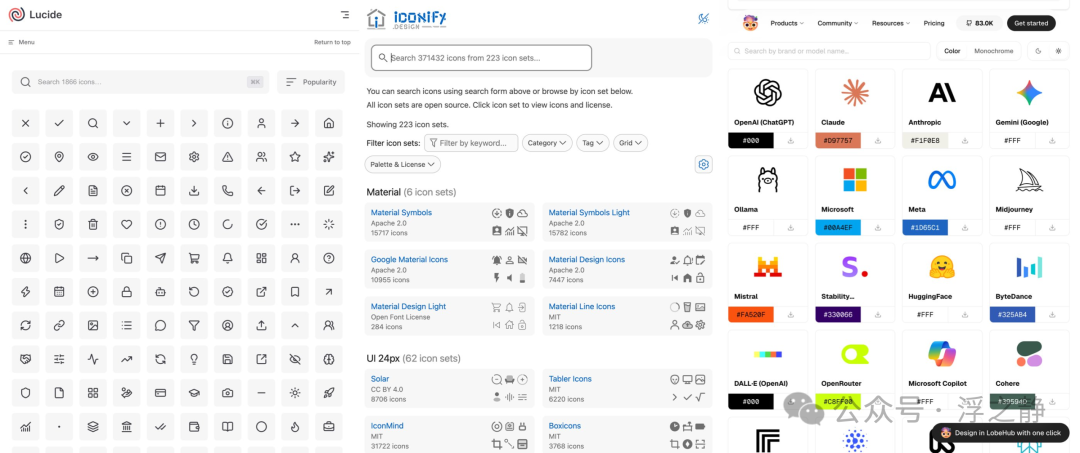Screen dimensions: 1080x453
Task: Open the Grid filter dropdown
Action: (630, 143)
